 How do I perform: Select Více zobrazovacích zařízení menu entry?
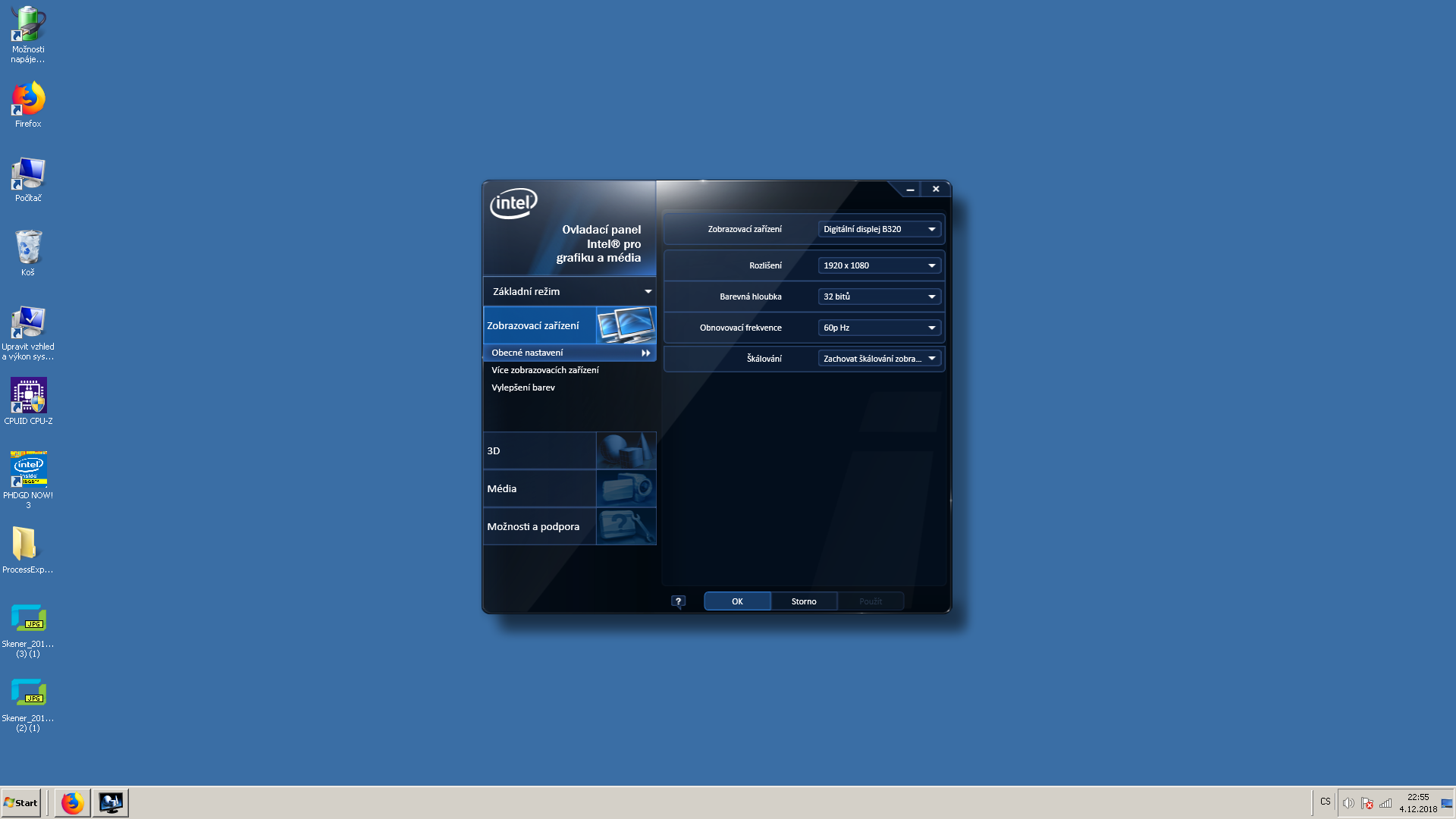(x=545, y=369)
